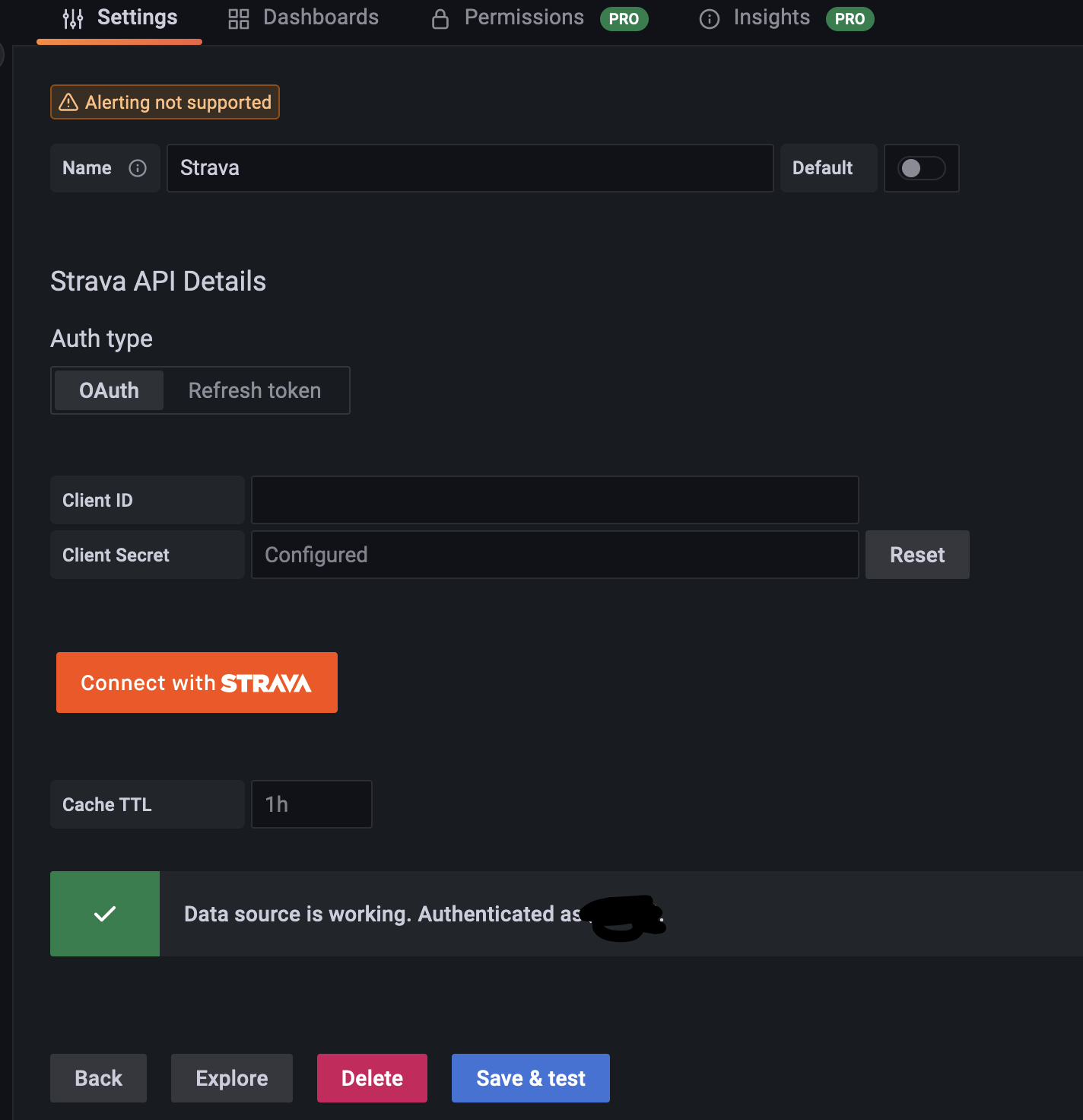Screen dimensions: 1083x1120
Task: Click the Permissions lock icon
Action: point(440,18)
